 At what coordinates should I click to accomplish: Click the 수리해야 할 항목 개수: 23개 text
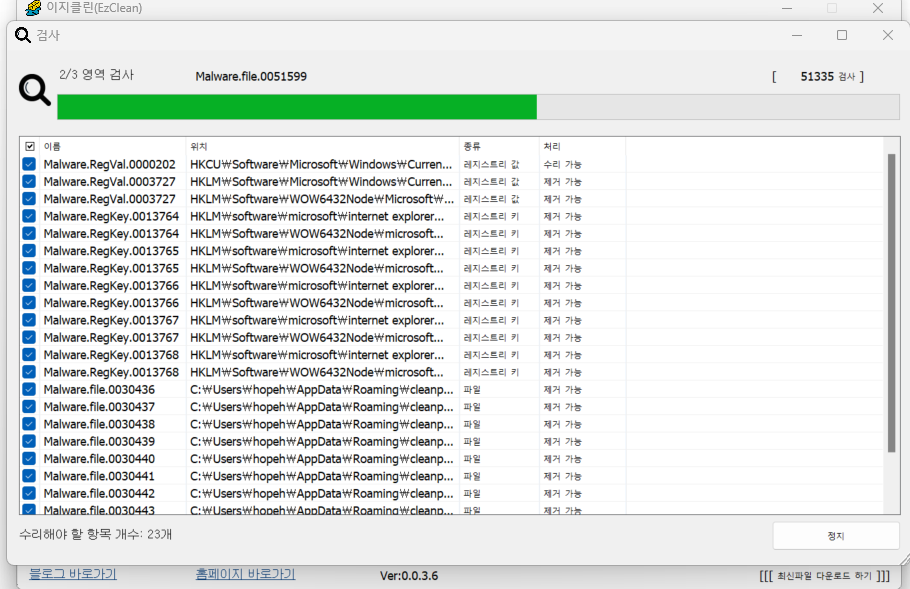coord(95,534)
